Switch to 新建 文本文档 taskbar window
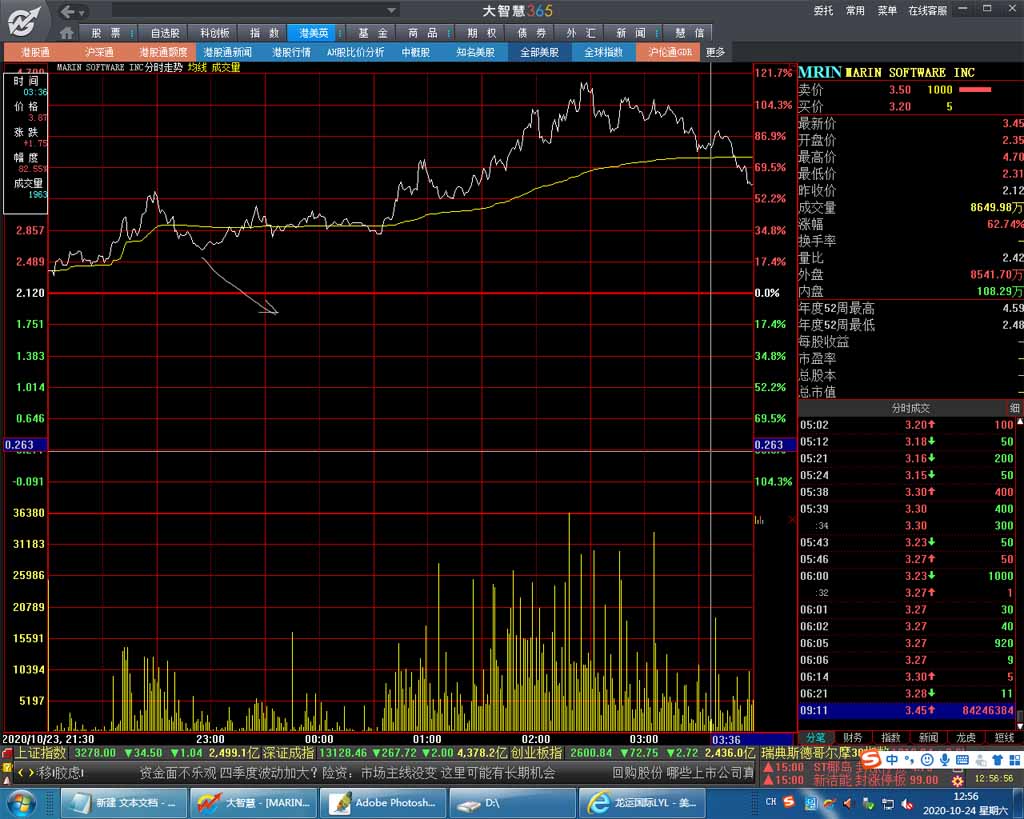This screenshot has width=1024, height=819. tap(124, 802)
